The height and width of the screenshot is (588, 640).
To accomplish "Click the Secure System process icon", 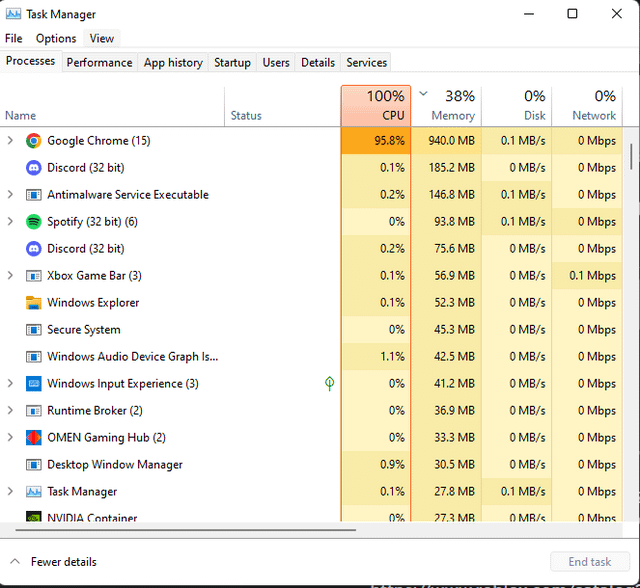I will (x=33, y=330).
